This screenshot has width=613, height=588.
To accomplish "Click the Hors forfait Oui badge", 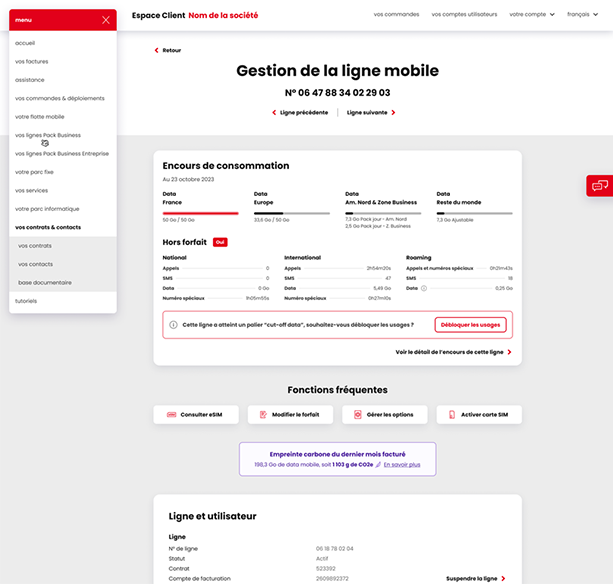I will click(x=220, y=242).
